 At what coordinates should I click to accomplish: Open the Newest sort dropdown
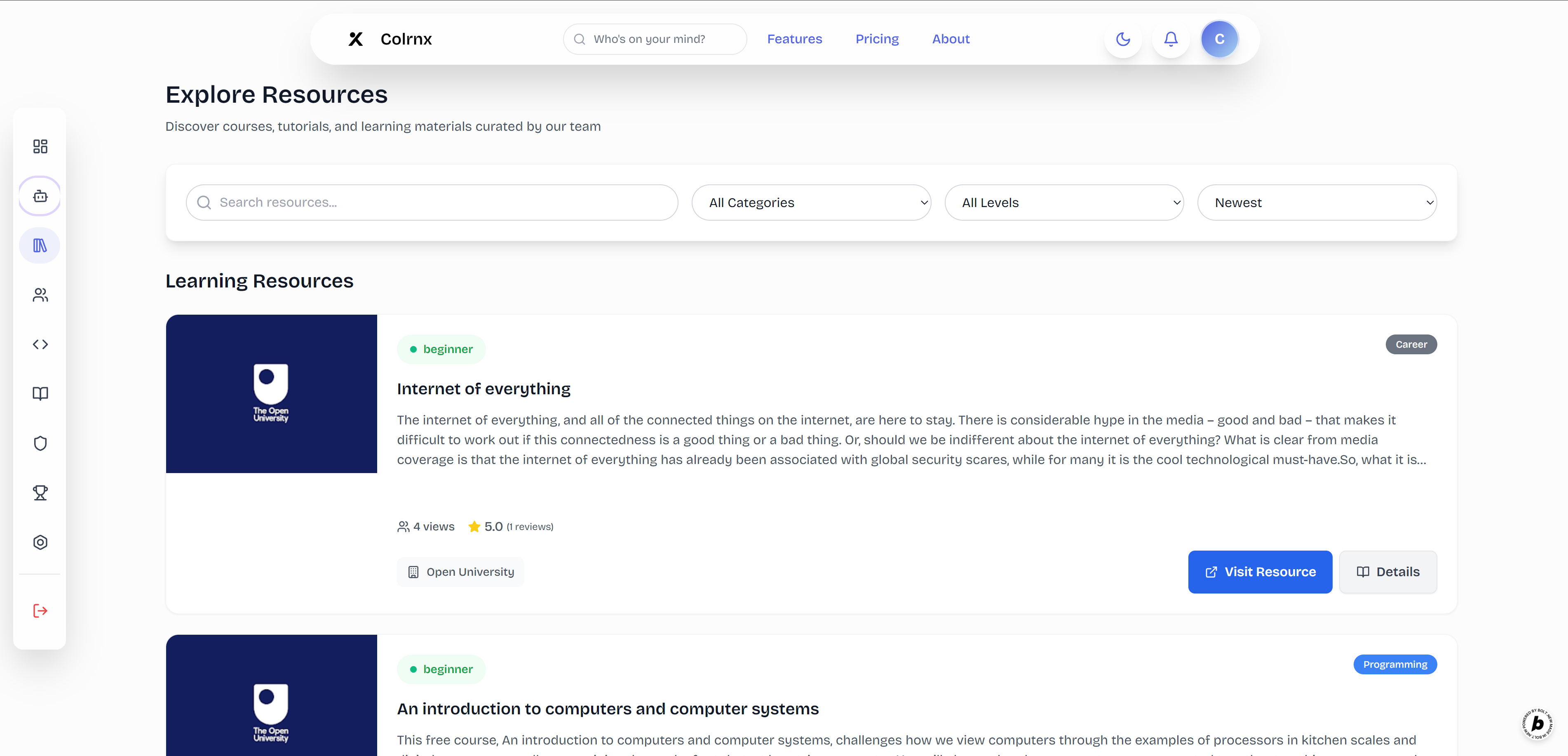[x=1317, y=202]
